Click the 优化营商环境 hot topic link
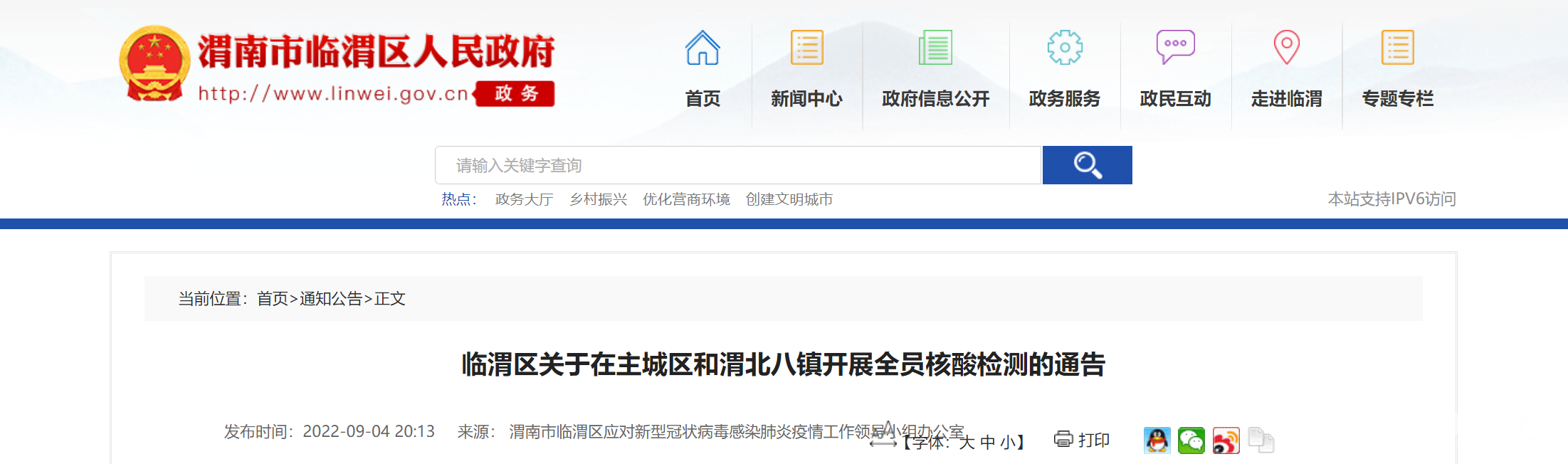This screenshot has width=1568, height=464. [x=687, y=199]
